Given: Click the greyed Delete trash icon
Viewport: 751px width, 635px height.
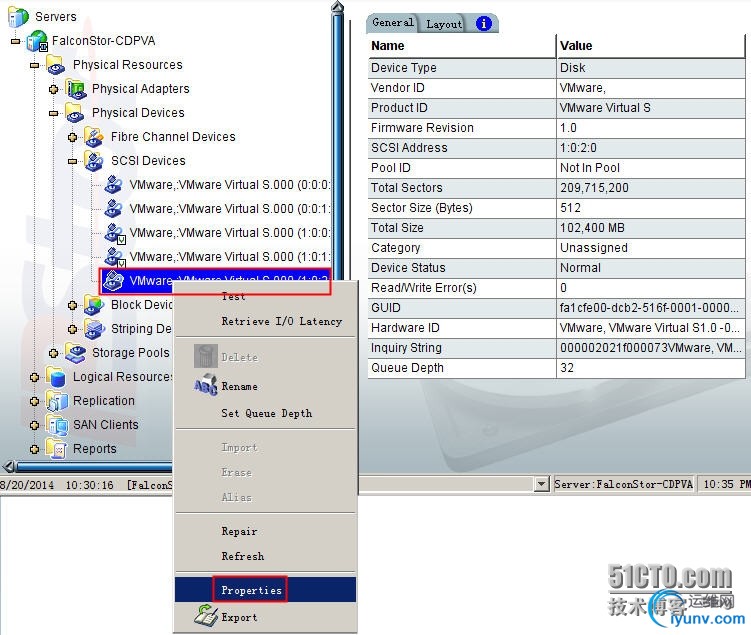Looking at the screenshot, I should [x=205, y=356].
